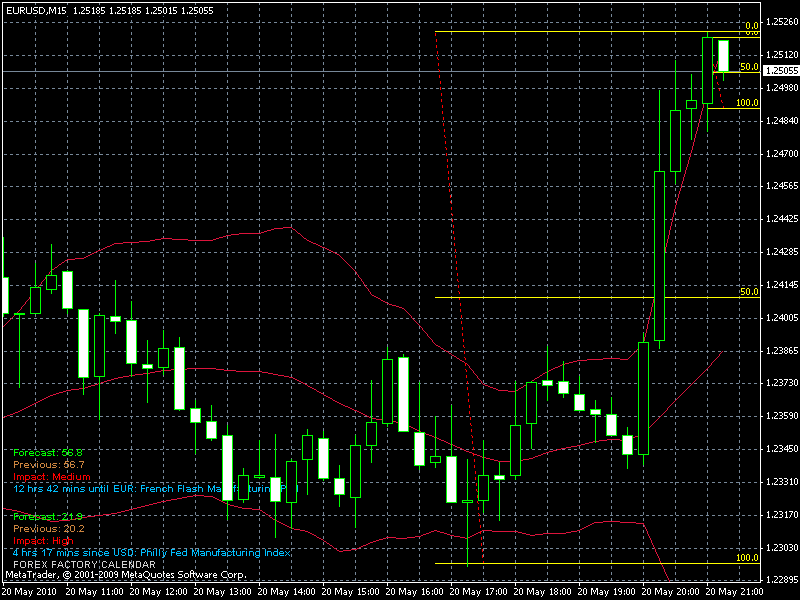Viewport: 800px width, 600px height.
Task: Click the 1.24145 price axis label
Action: [x=782, y=285]
